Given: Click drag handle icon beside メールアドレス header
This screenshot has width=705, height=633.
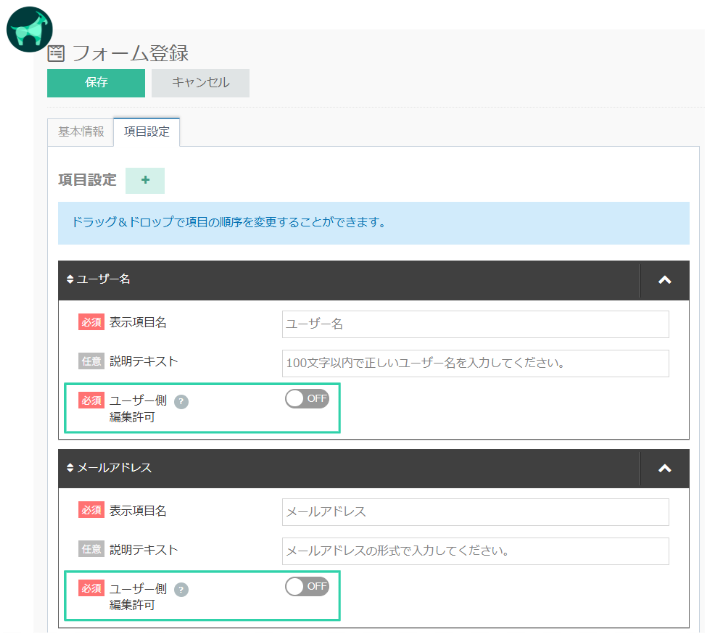Looking at the screenshot, I should [70, 467].
